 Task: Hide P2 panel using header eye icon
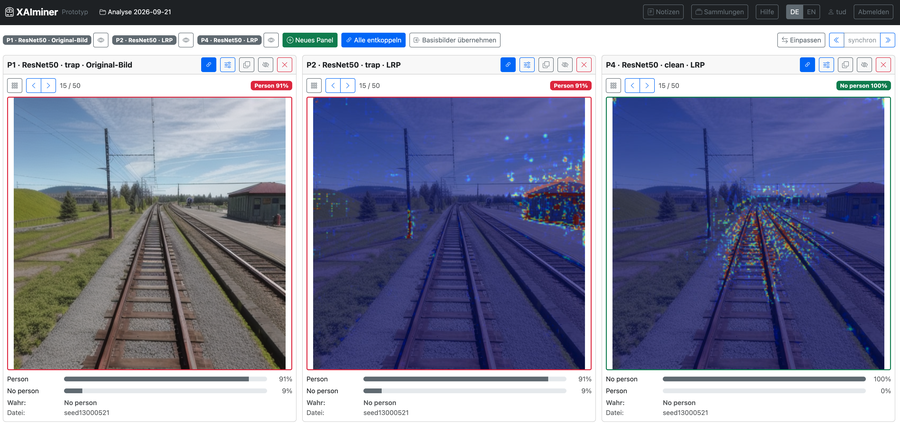[565, 65]
